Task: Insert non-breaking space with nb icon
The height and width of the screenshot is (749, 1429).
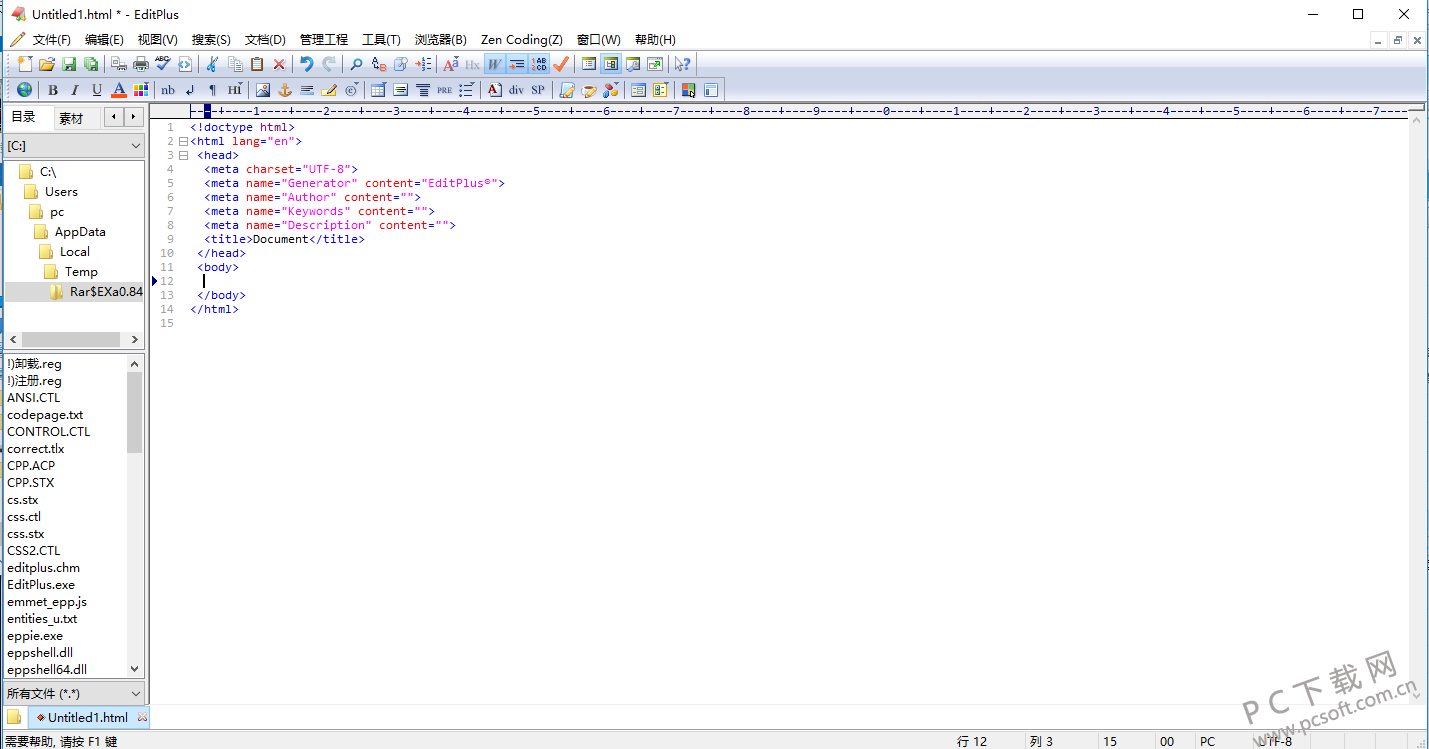Action: (x=168, y=90)
